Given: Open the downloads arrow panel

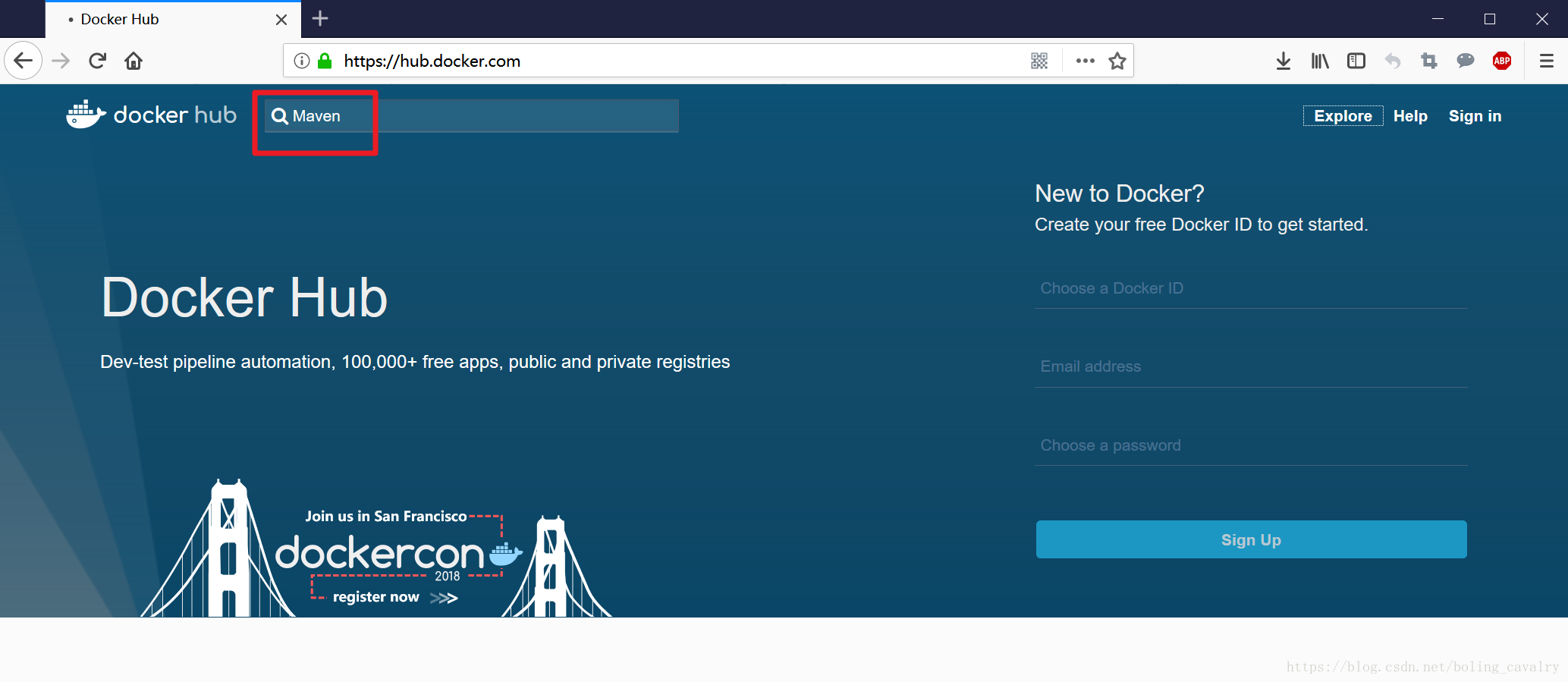Looking at the screenshot, I should point(1284,61).
